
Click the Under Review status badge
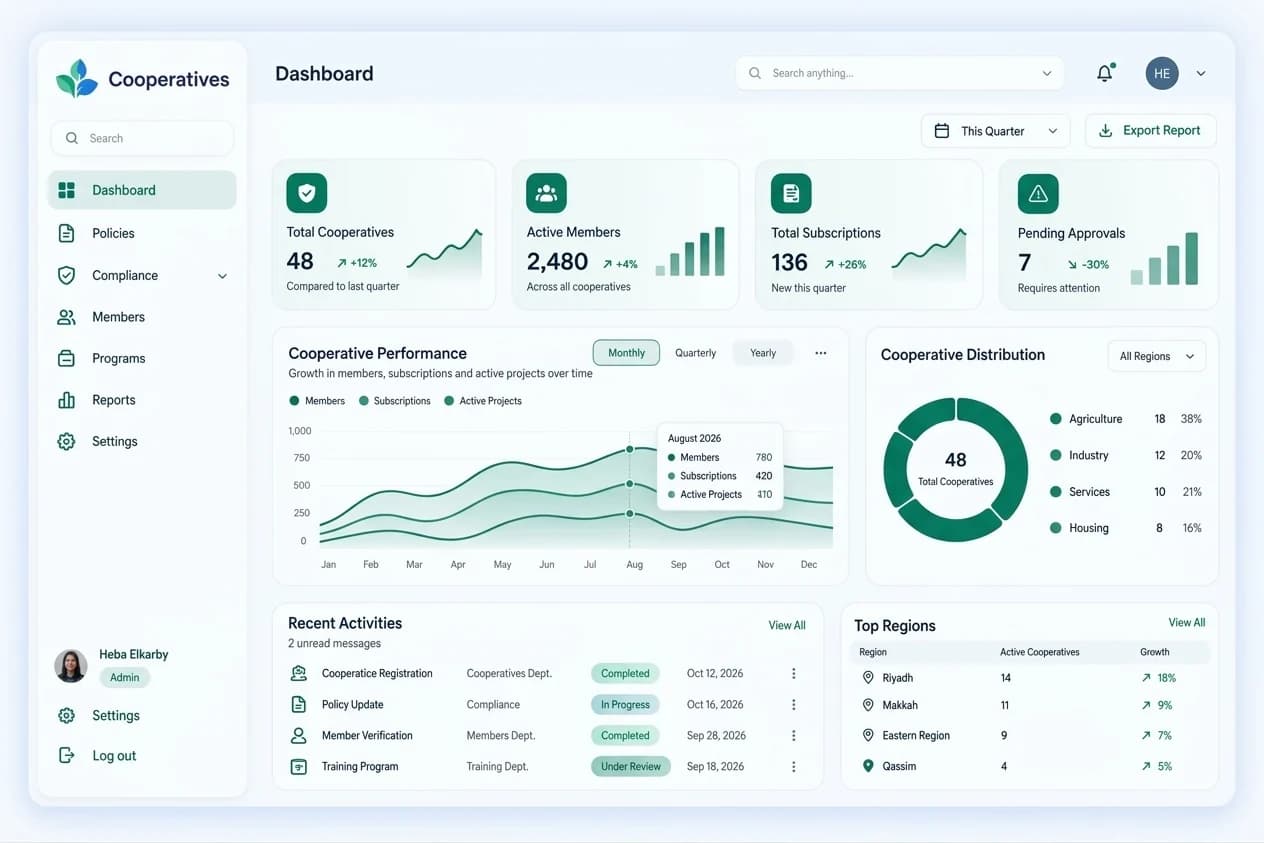point(631,766)
